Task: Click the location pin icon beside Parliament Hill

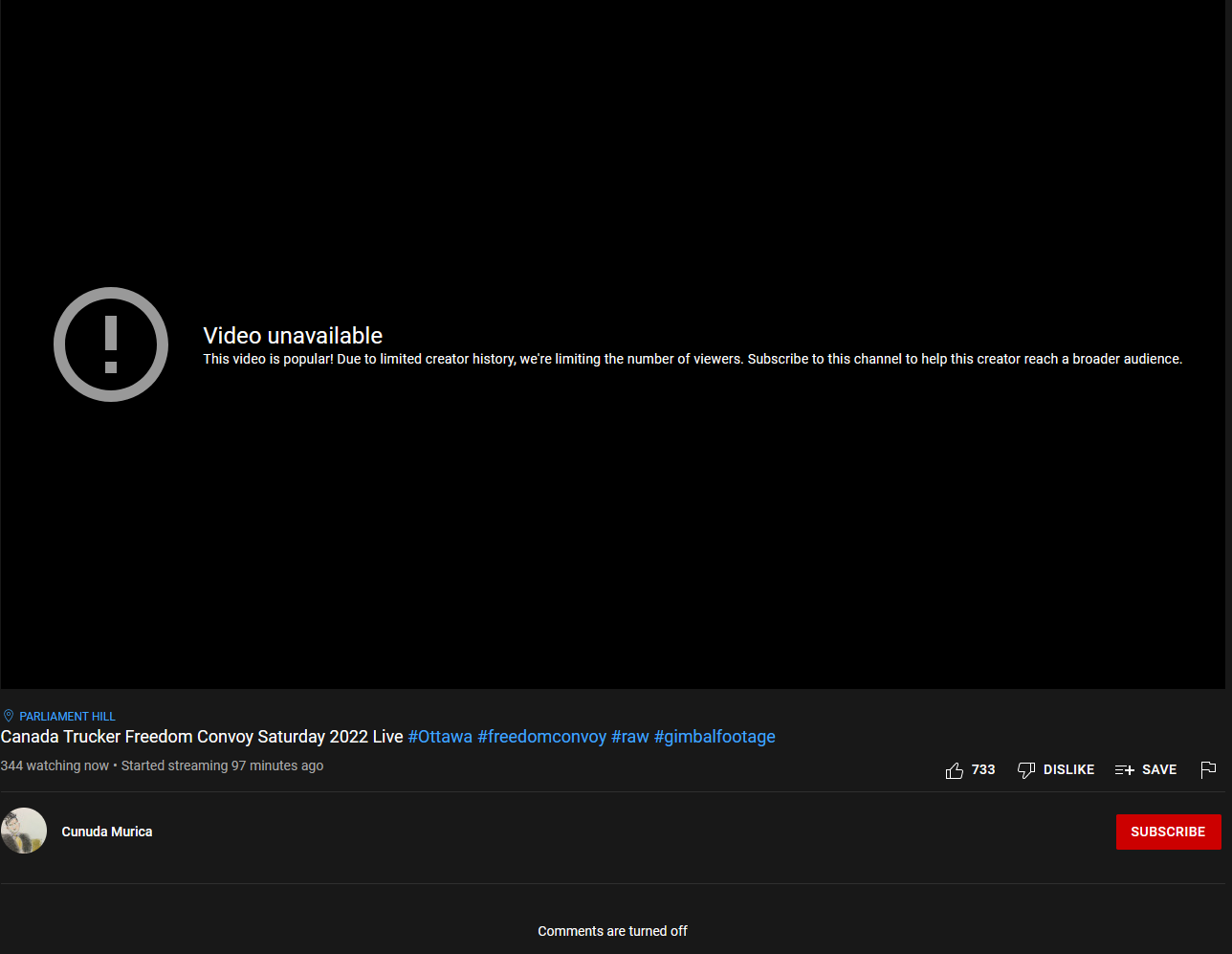Action: pos(9,716)
